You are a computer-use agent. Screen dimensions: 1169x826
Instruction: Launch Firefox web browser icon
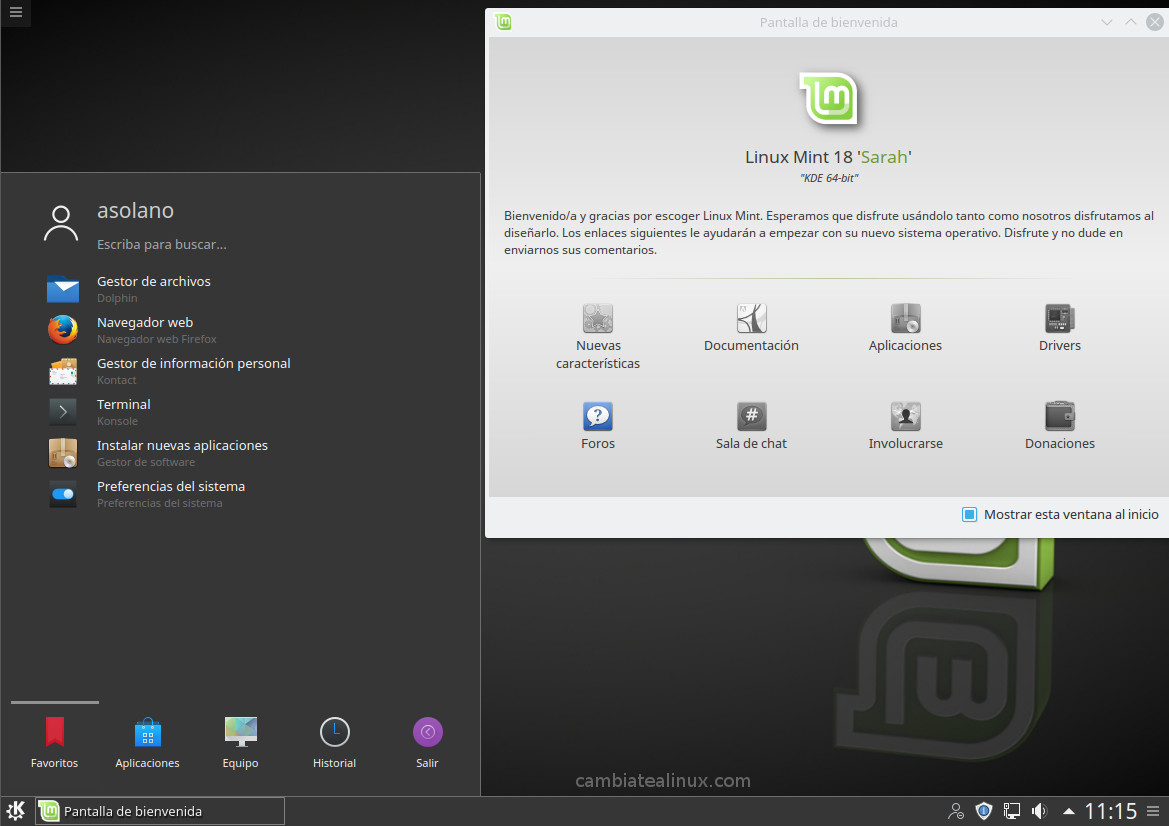[x=63, y=330]
